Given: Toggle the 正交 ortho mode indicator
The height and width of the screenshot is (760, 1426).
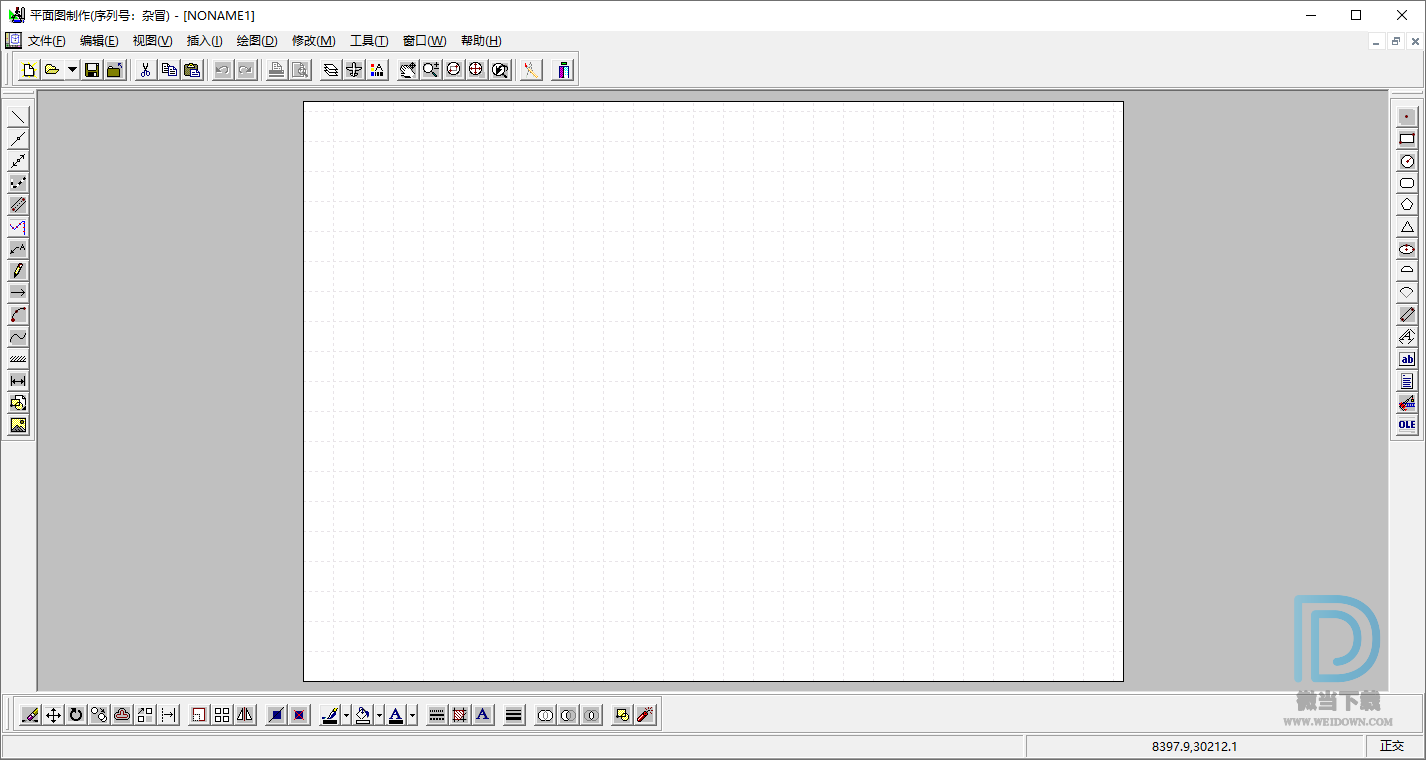Looking at the screenshot, I should 1392,746.
